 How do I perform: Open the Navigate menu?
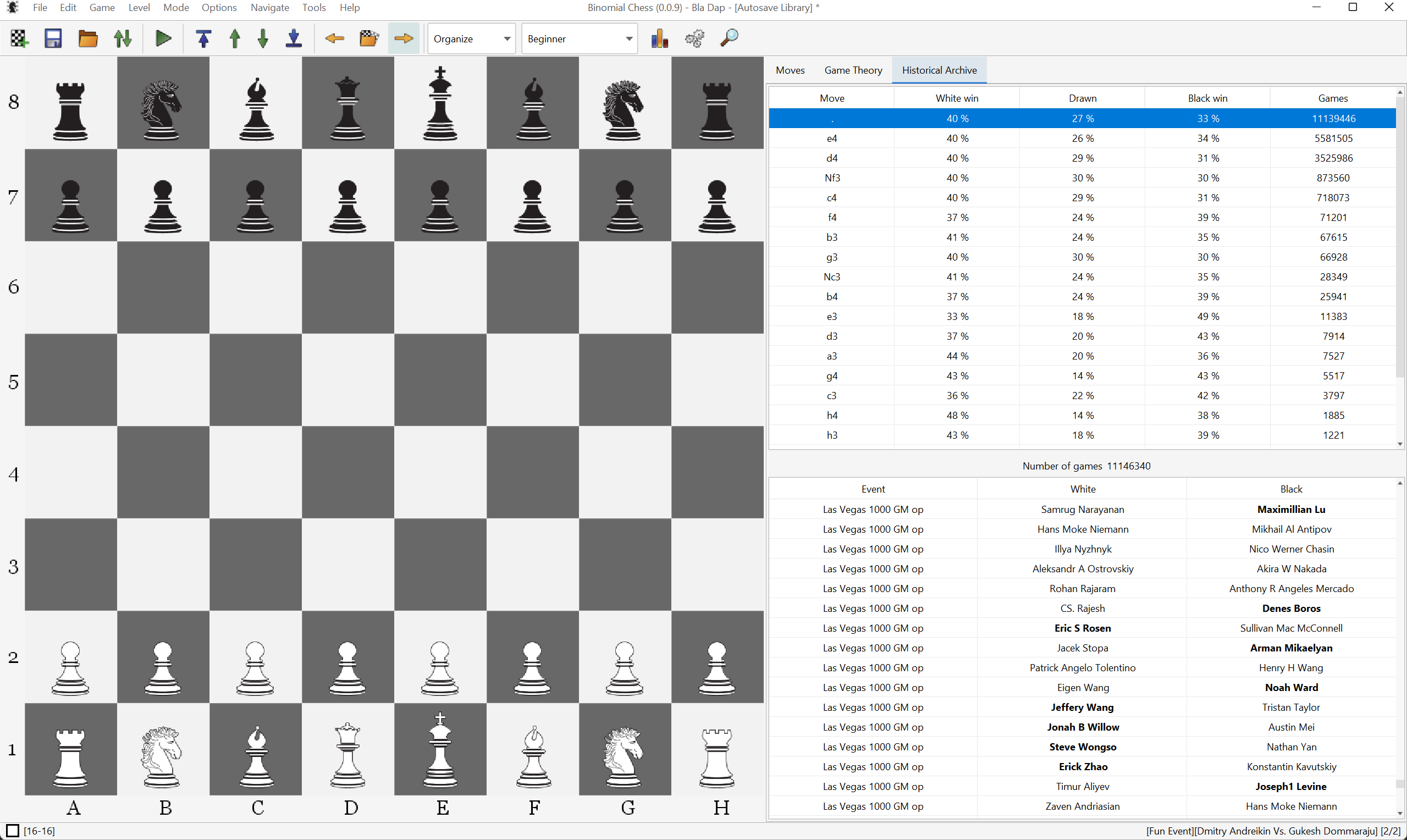click(x=269, y=7)
